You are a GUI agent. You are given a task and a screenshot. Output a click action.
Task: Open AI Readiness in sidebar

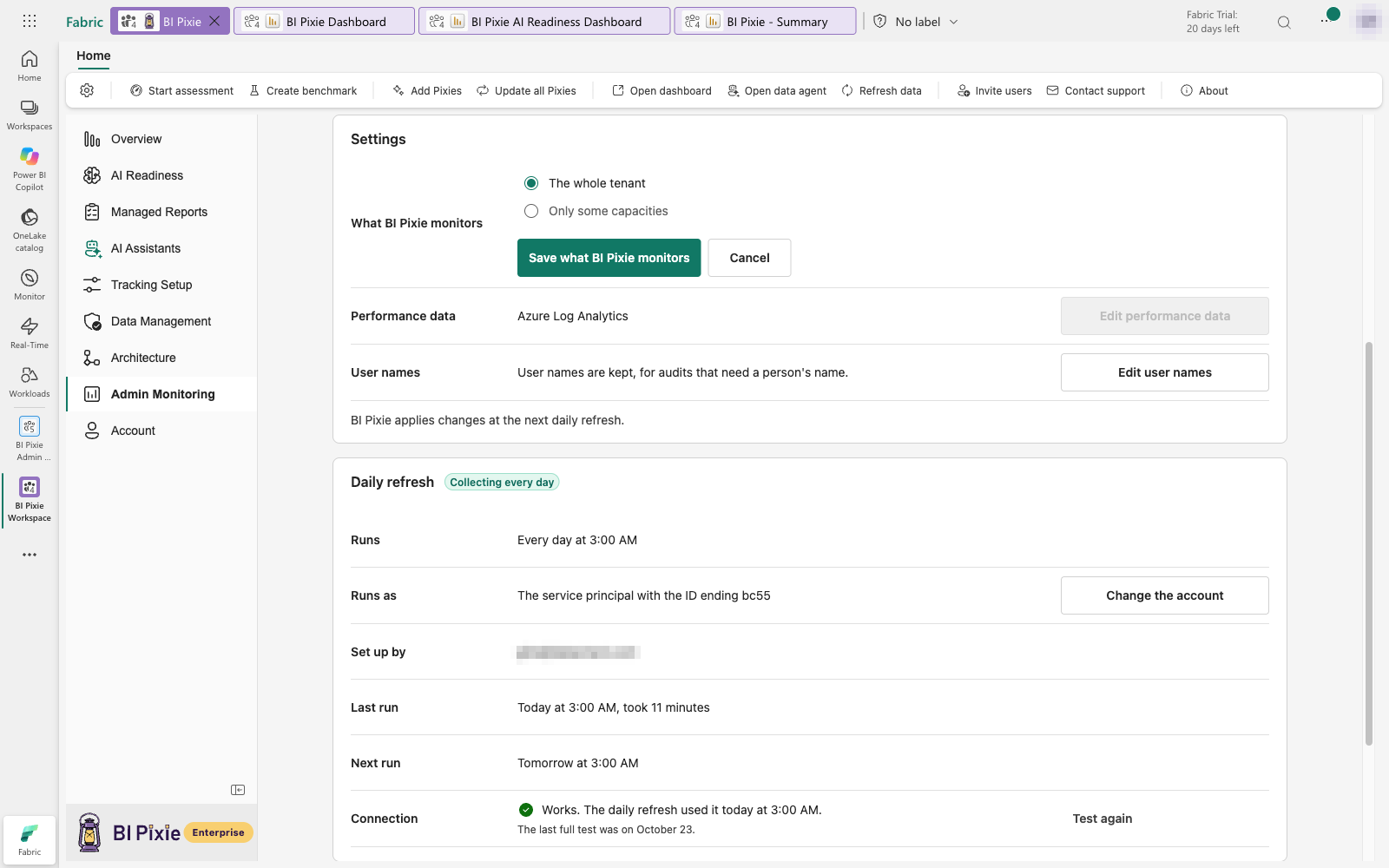(161, 175)
